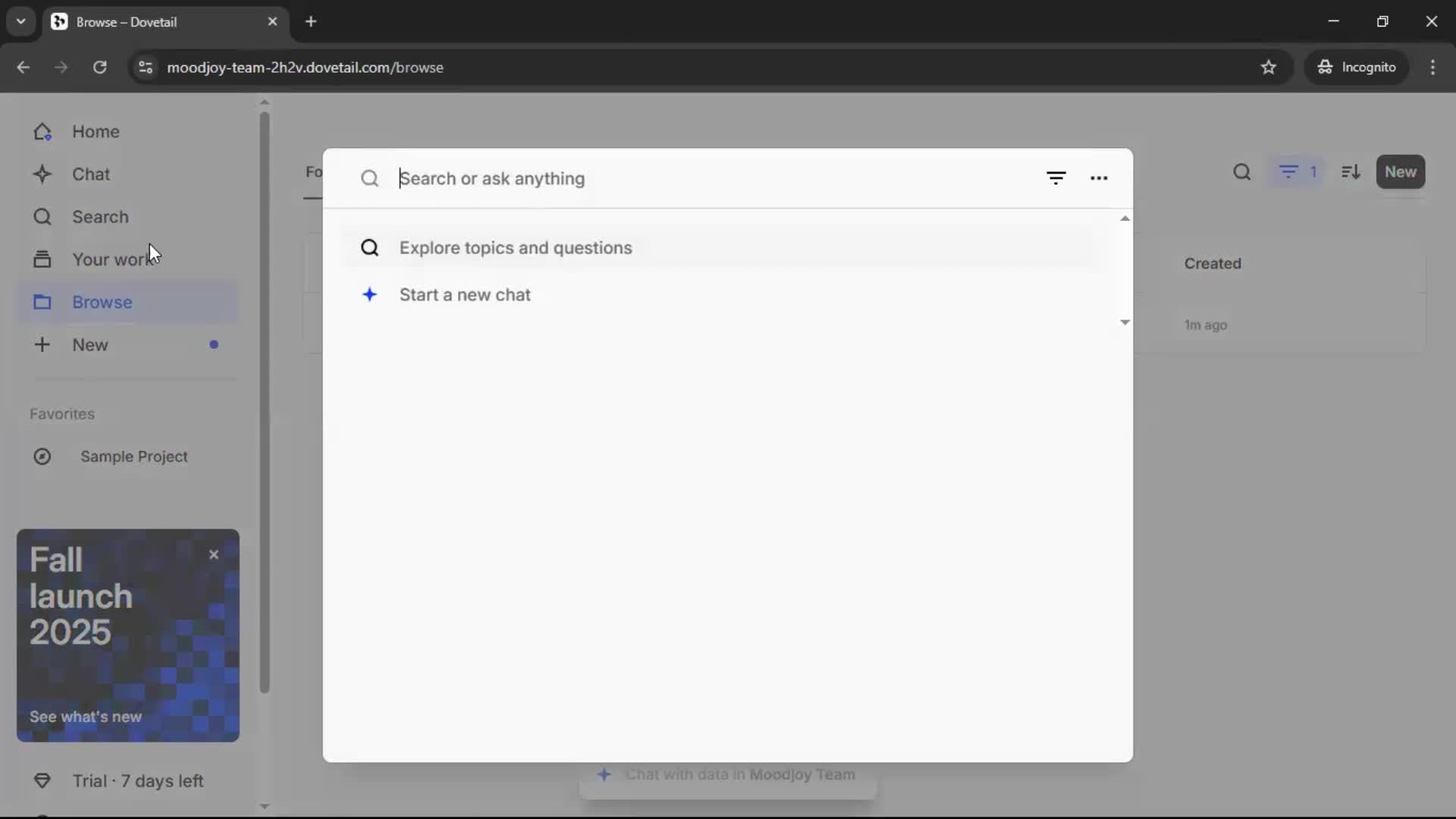Click the dark New button
The image size is (1456, 819).
coord(1400,172)
